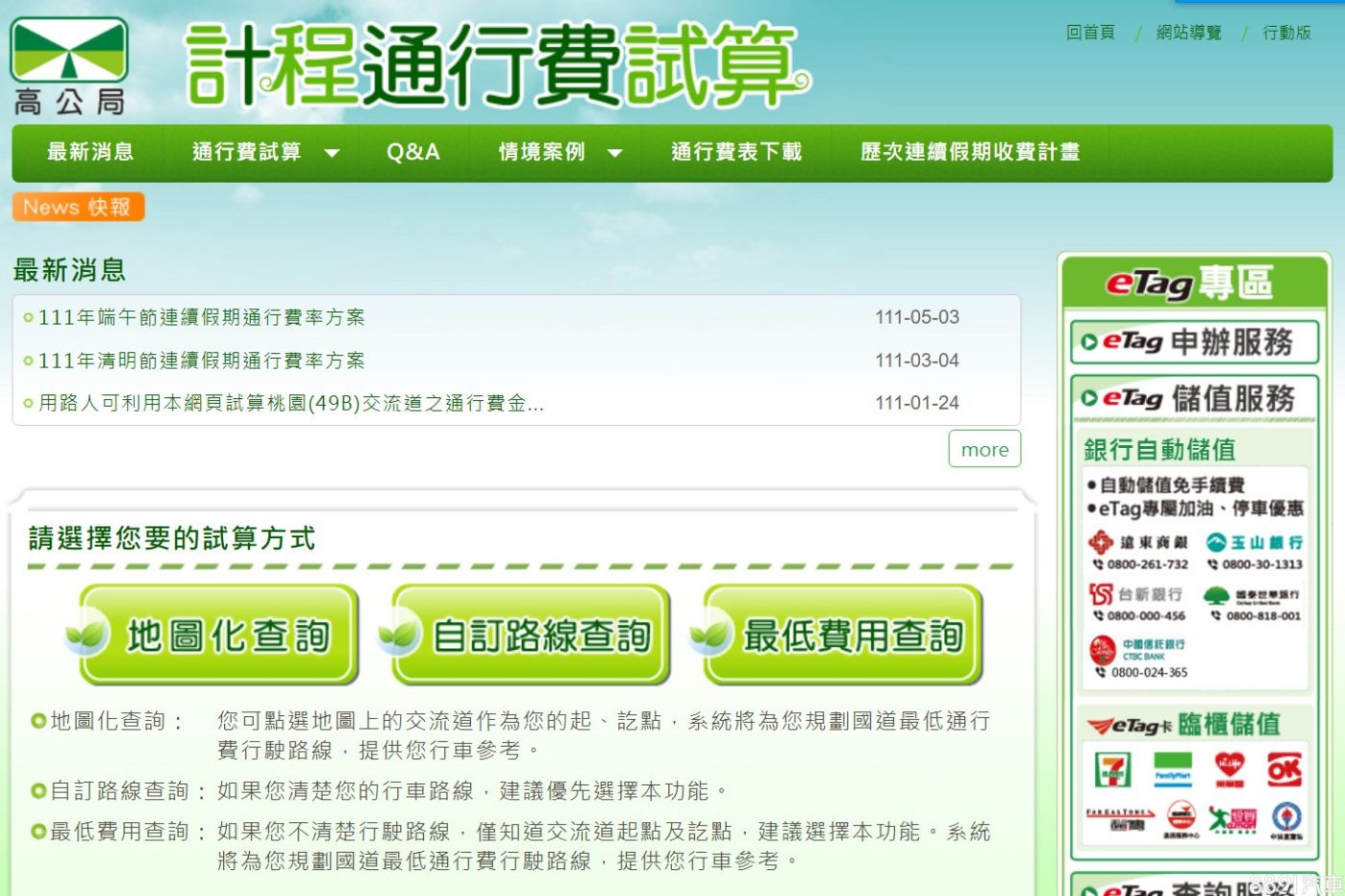Click the OK mart store icon
The image size is (1345, 896).
[x=1283, y=769]
